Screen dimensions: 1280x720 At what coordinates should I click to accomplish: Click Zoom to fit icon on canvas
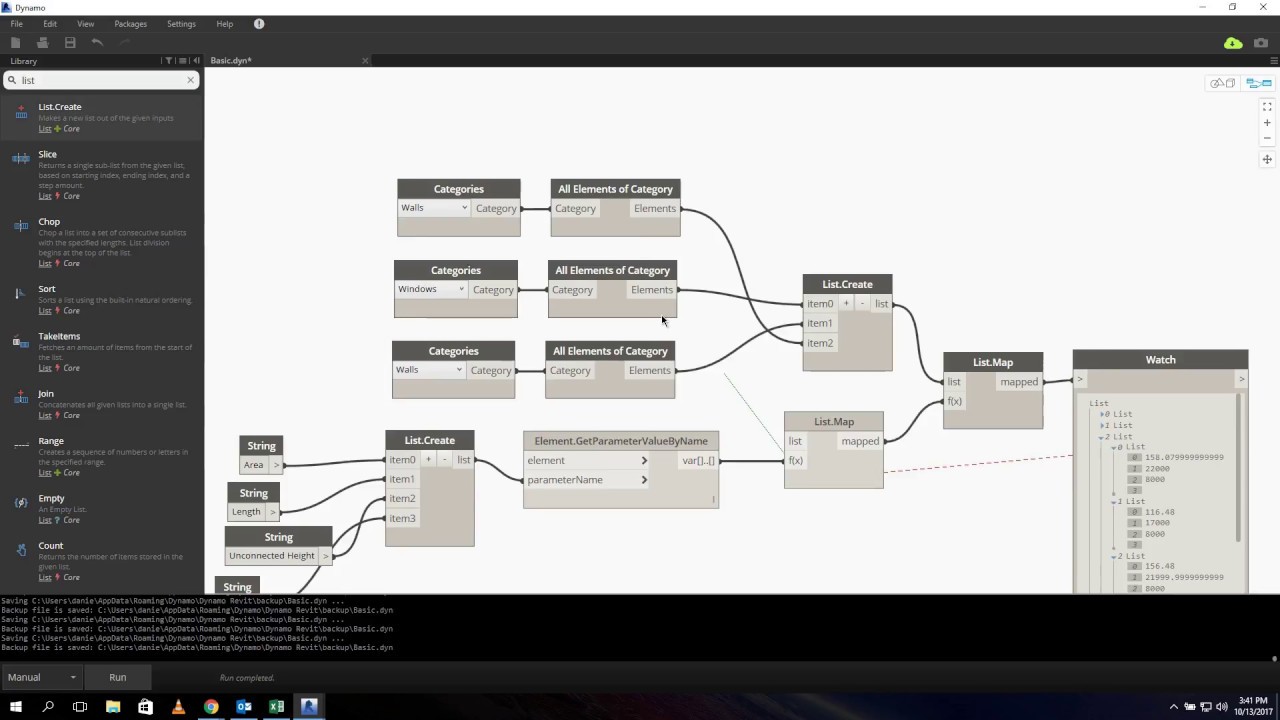pos(1267,107)
